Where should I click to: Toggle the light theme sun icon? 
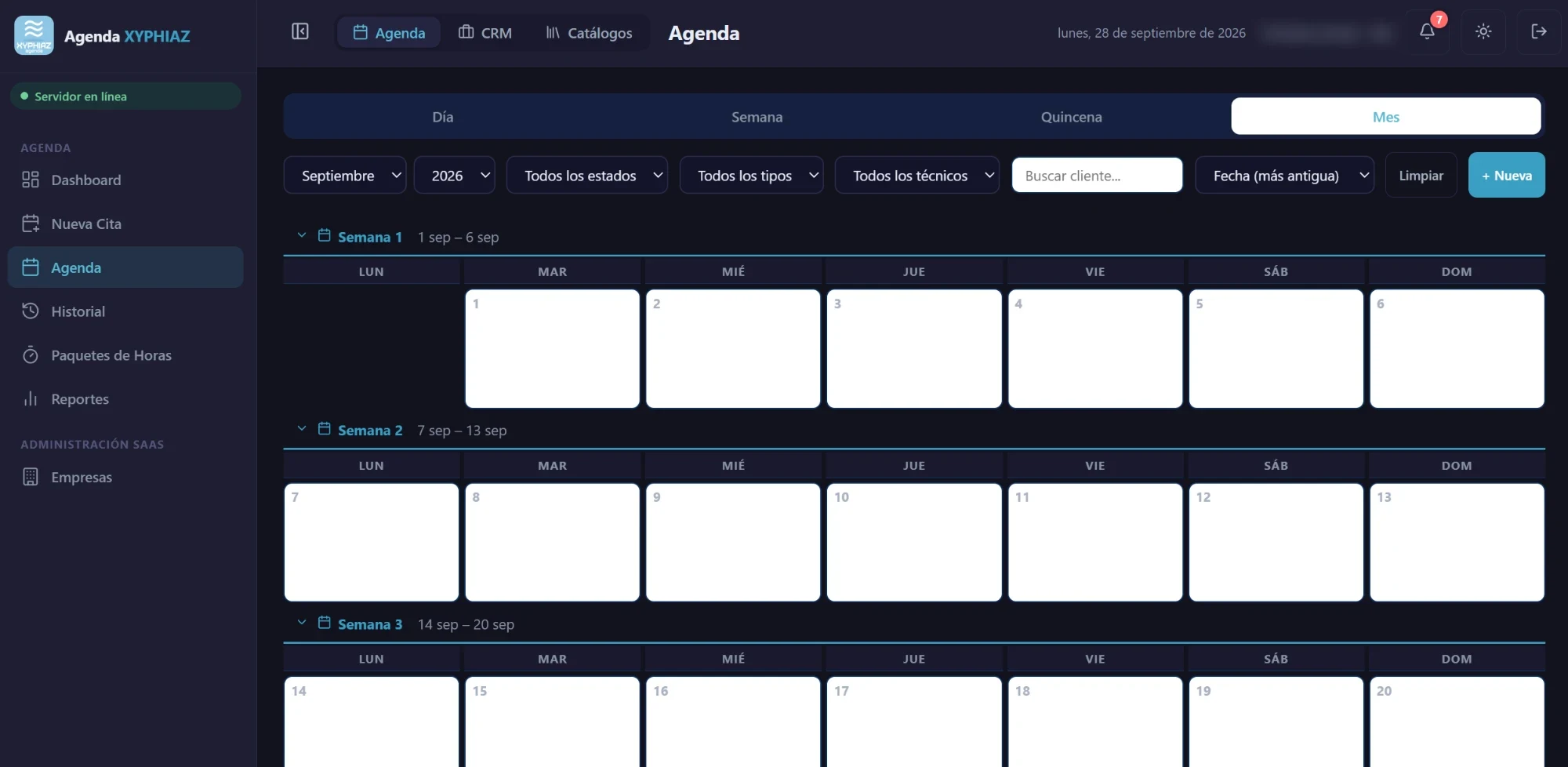click(1483, 31)
